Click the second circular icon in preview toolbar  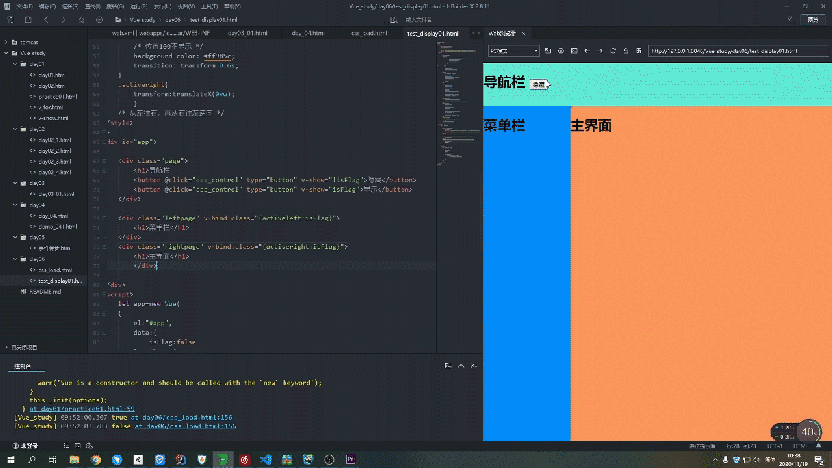561,51
